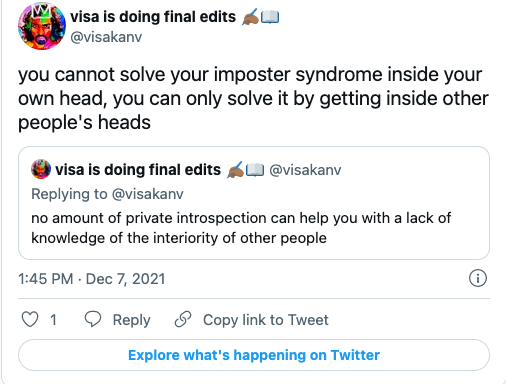
Task: Open quoted tweet about private introspection
Action: pos(254,203)
